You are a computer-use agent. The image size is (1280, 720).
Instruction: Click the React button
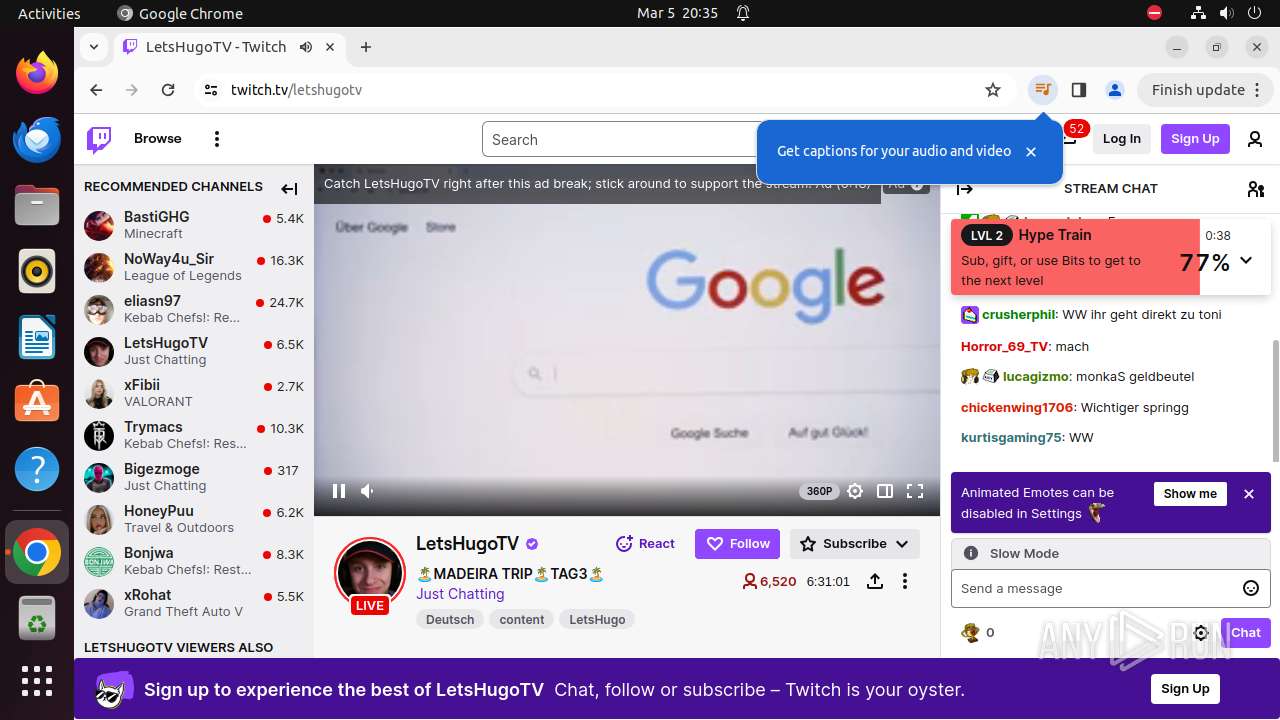[645, 544]
